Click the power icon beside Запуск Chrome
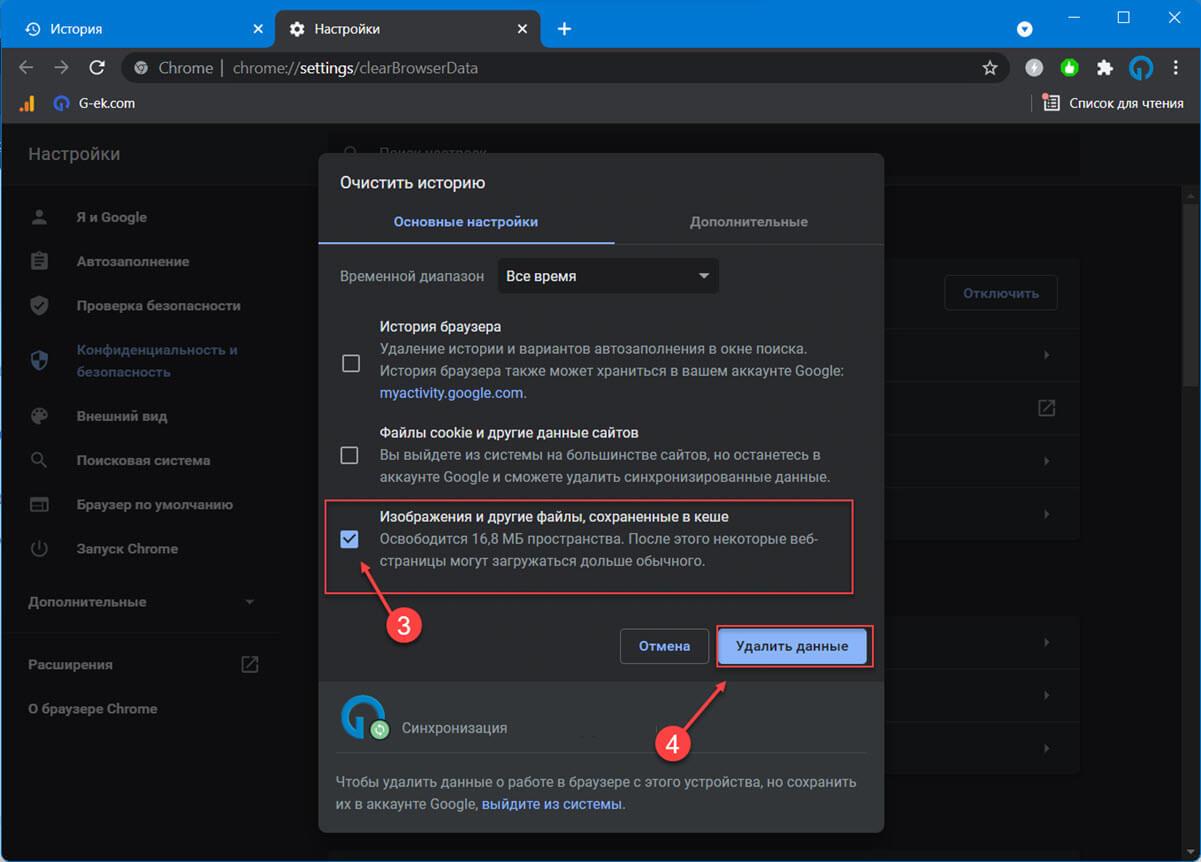The width and height of the screenshot is (1201, 862). pyautogui.click(x=39, y=548)
